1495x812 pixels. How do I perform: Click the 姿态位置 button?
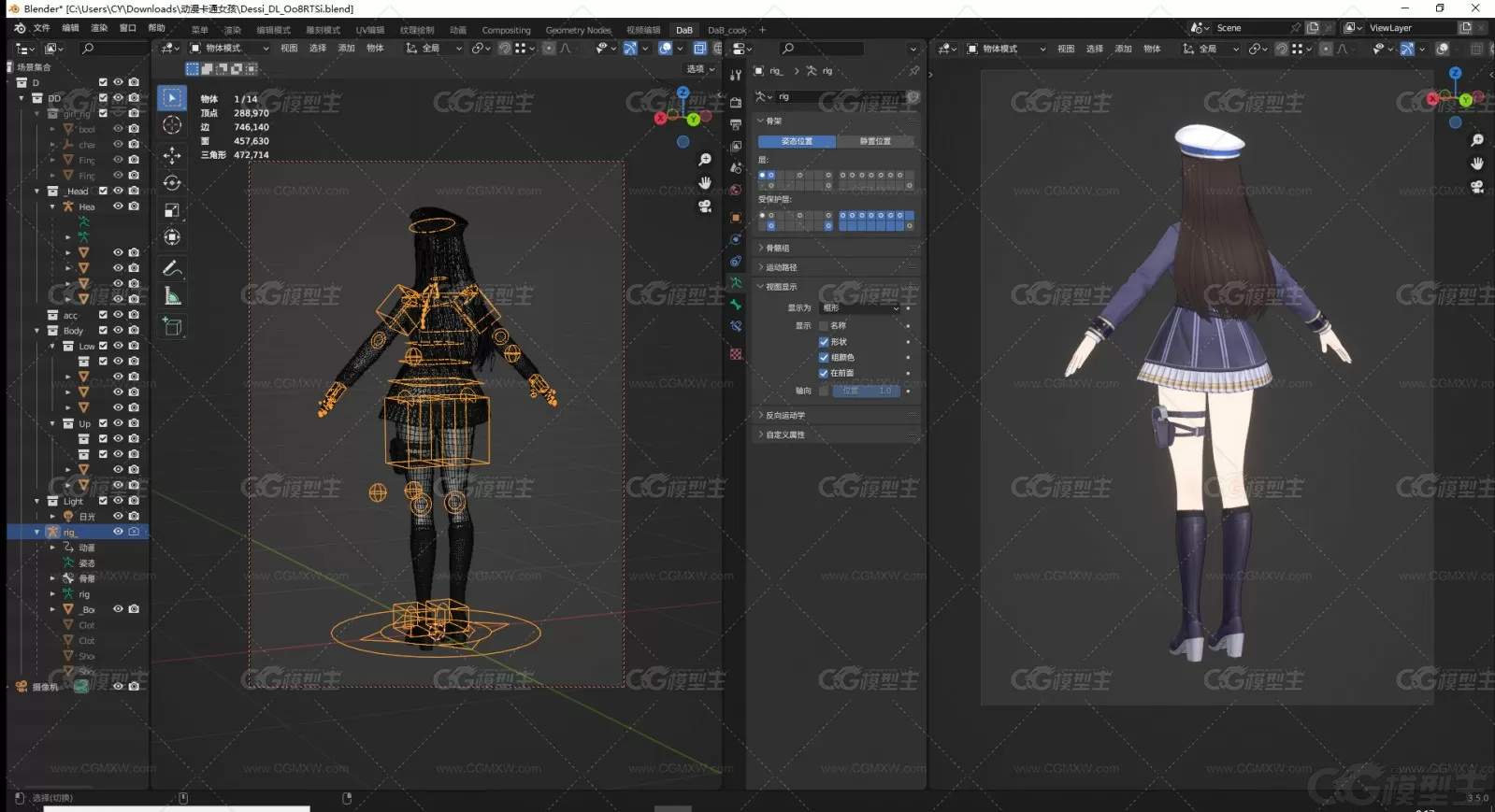point(797,142)
